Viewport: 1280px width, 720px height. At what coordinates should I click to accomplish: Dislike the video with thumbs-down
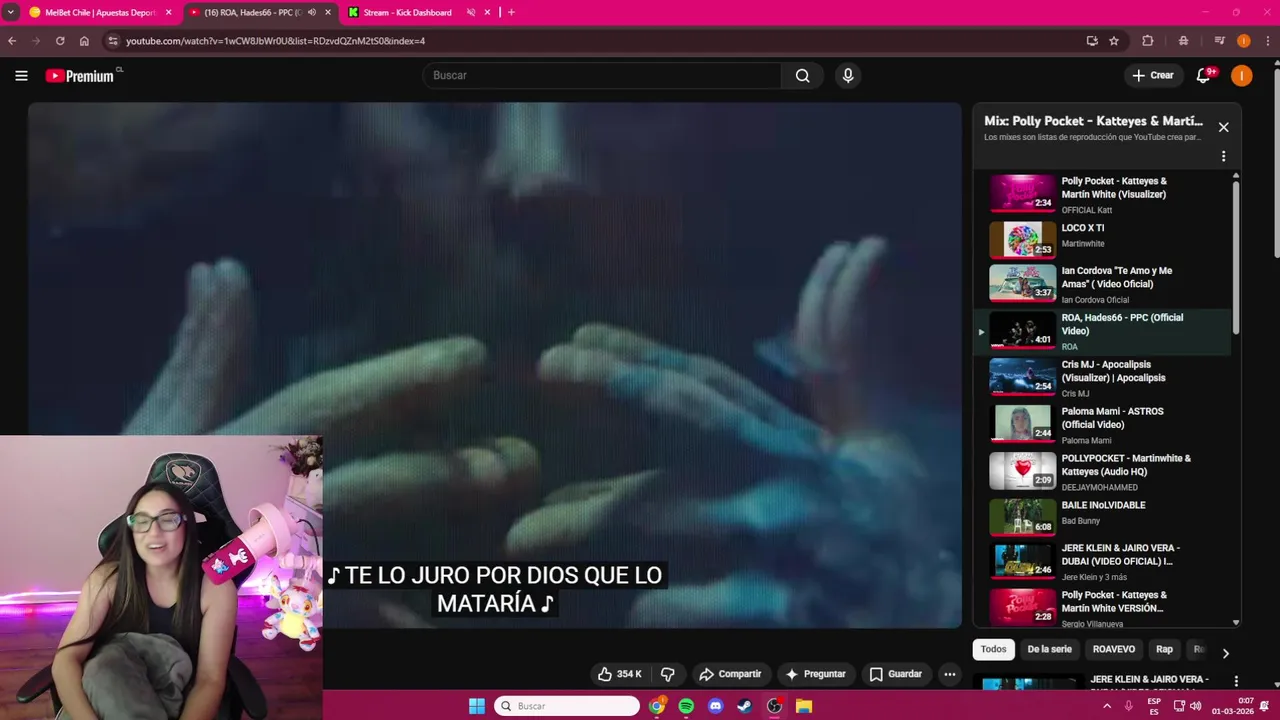pos(667,674)
